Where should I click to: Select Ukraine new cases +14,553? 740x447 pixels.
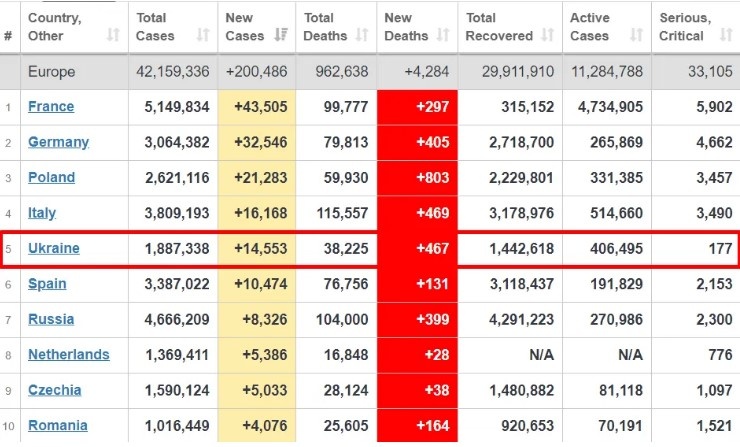[261, 248]
